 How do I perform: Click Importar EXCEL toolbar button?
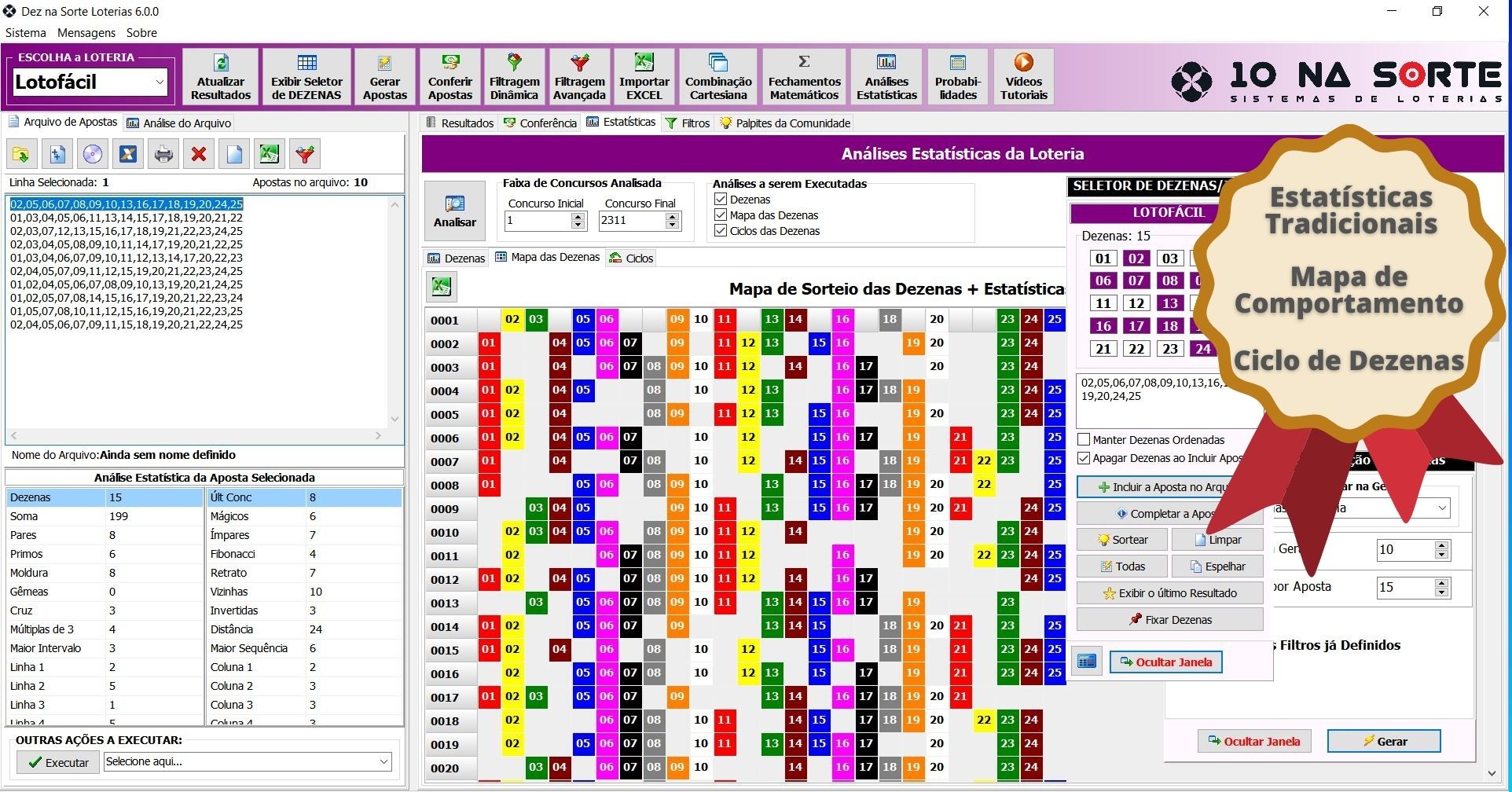point(644,77)
